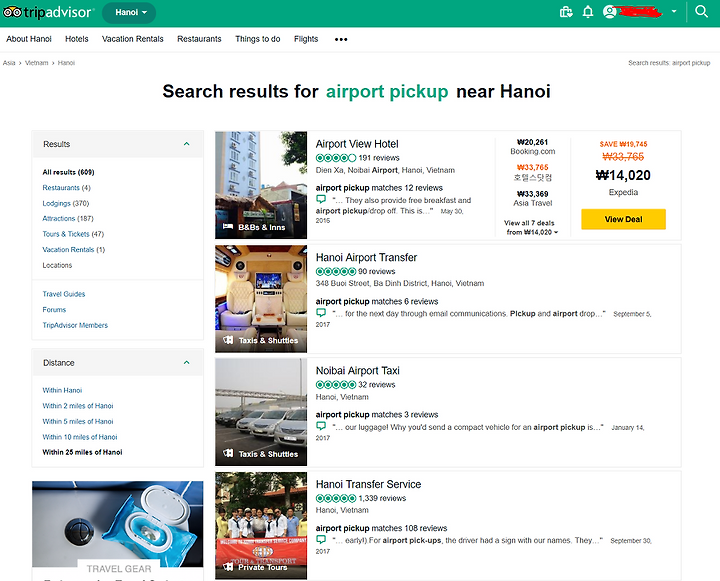Screen dimensions: 720x581
Task: Choose Within 5 miles of Hanoi
Action: coord(78,422)
